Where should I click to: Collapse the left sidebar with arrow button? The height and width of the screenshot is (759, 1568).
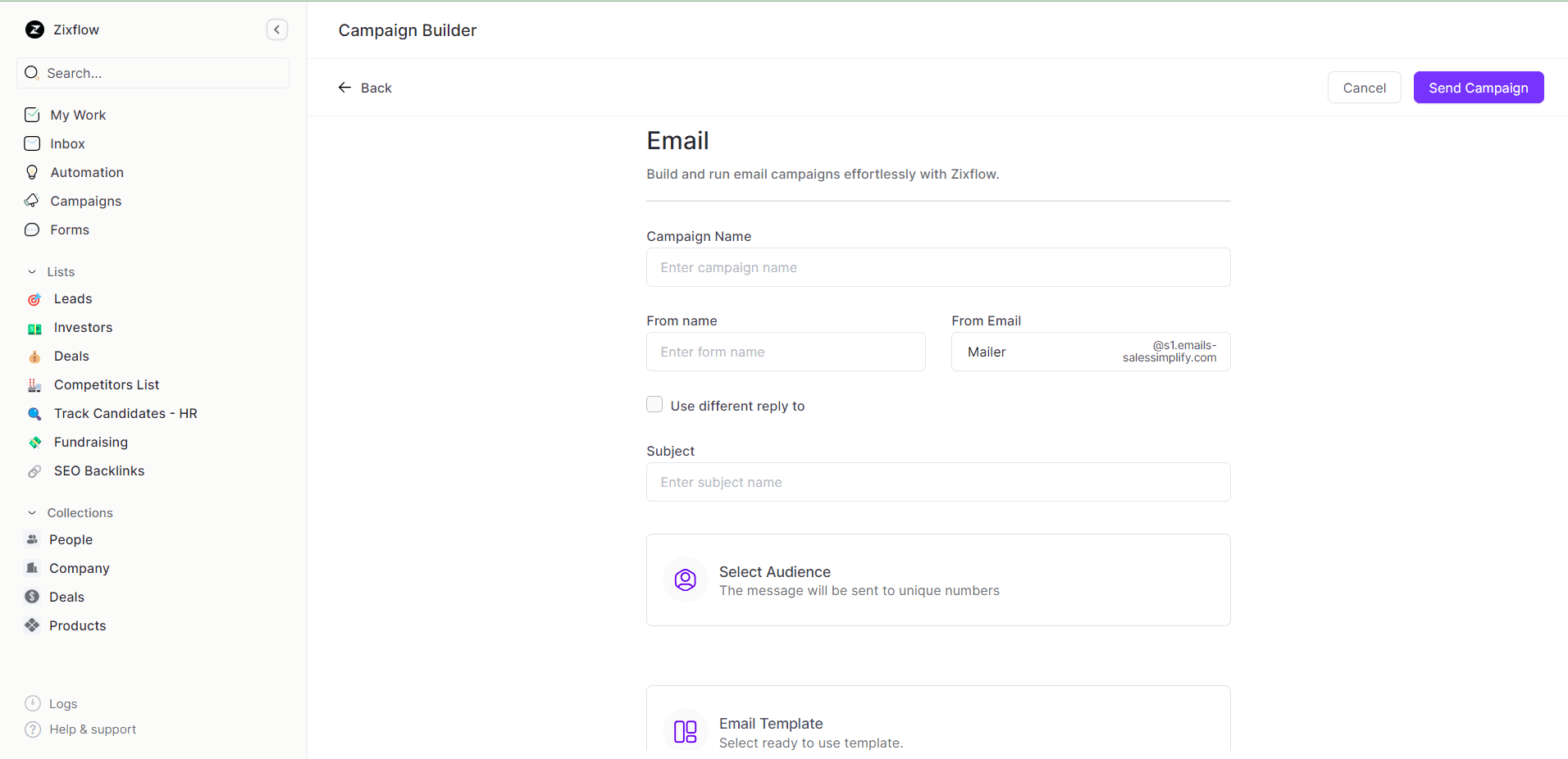coord(277,29)
